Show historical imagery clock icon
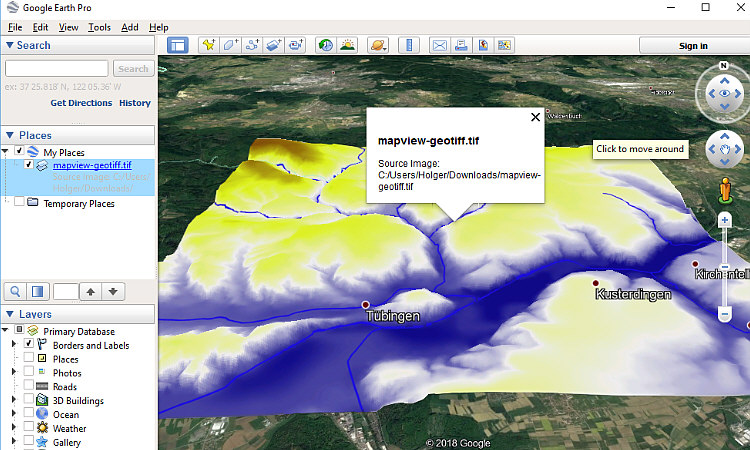This screenshot has height=450, width=750. pyautogui.click(x=326, y=45)
